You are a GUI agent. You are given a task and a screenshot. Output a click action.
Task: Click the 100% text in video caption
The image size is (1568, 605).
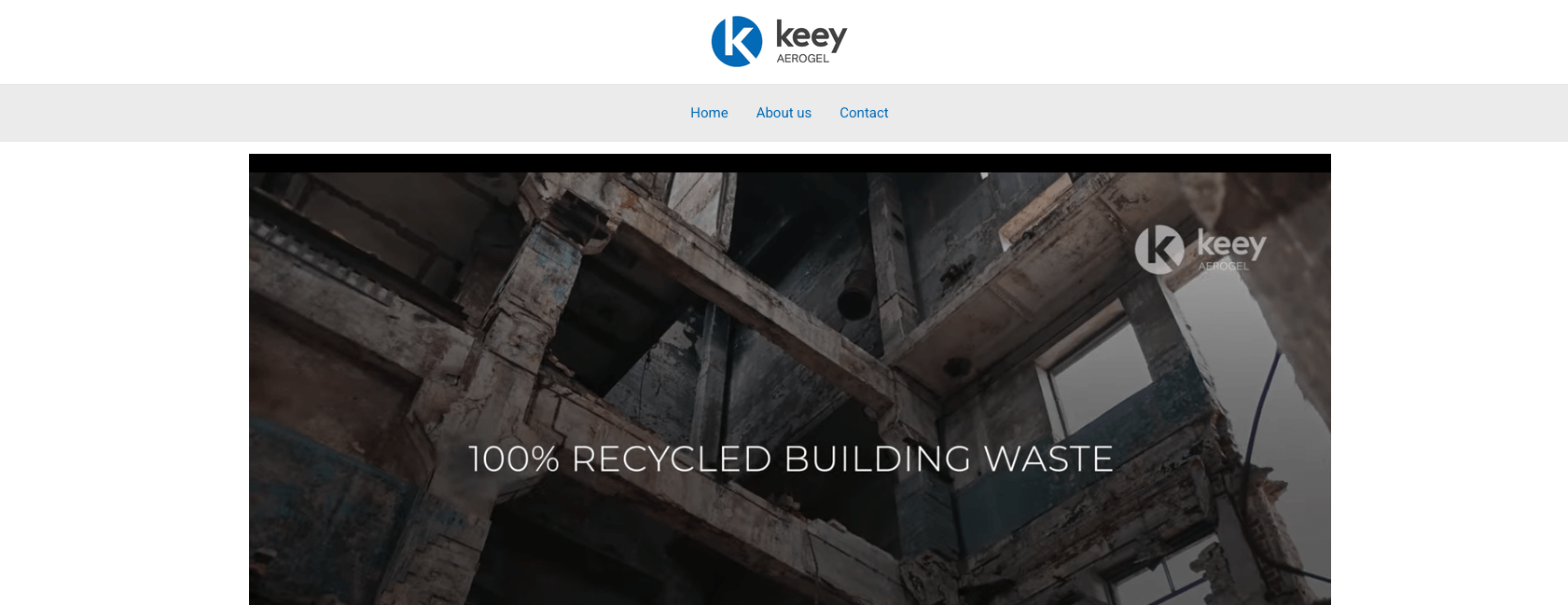point(514,459)
